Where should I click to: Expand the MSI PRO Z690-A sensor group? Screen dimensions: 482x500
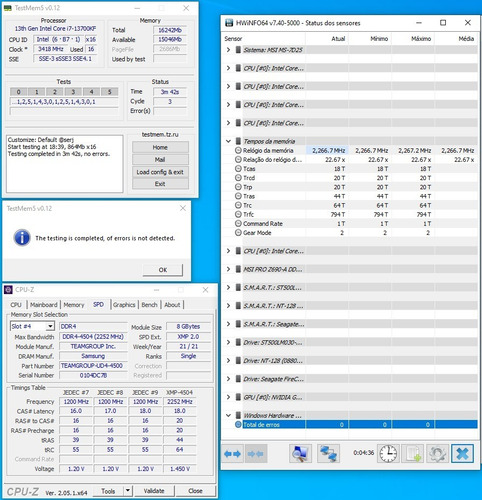(228, 269)
